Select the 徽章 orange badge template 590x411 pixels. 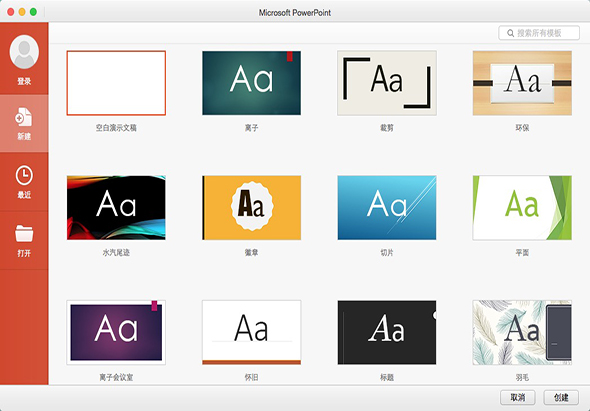coord(251,207)
